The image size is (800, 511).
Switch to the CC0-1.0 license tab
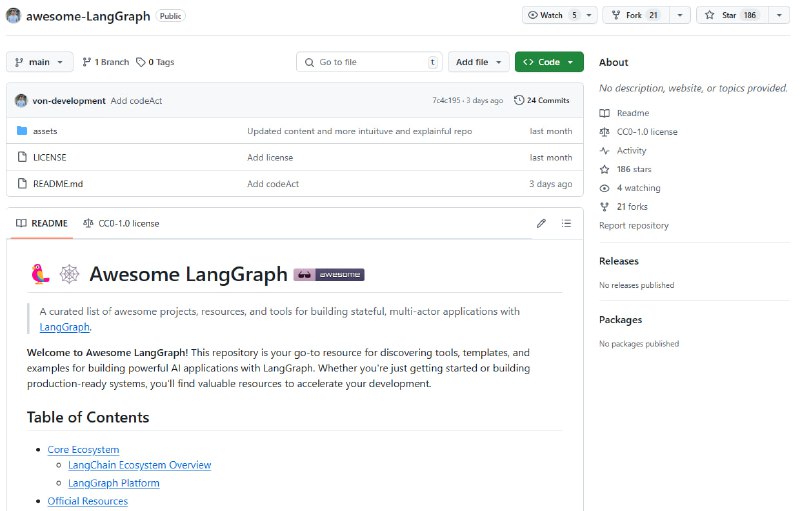[x=121, y=223]
